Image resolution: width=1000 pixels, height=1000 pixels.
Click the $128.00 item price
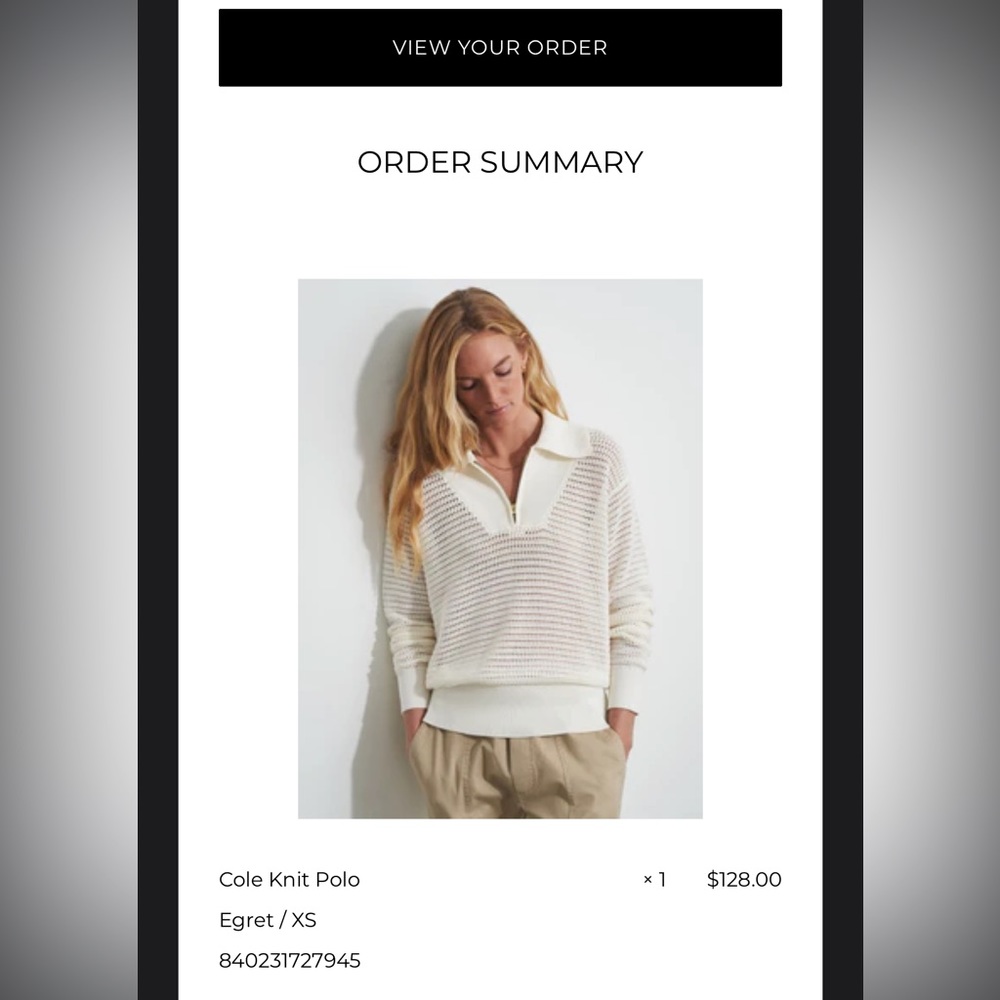tap(744, 879)
